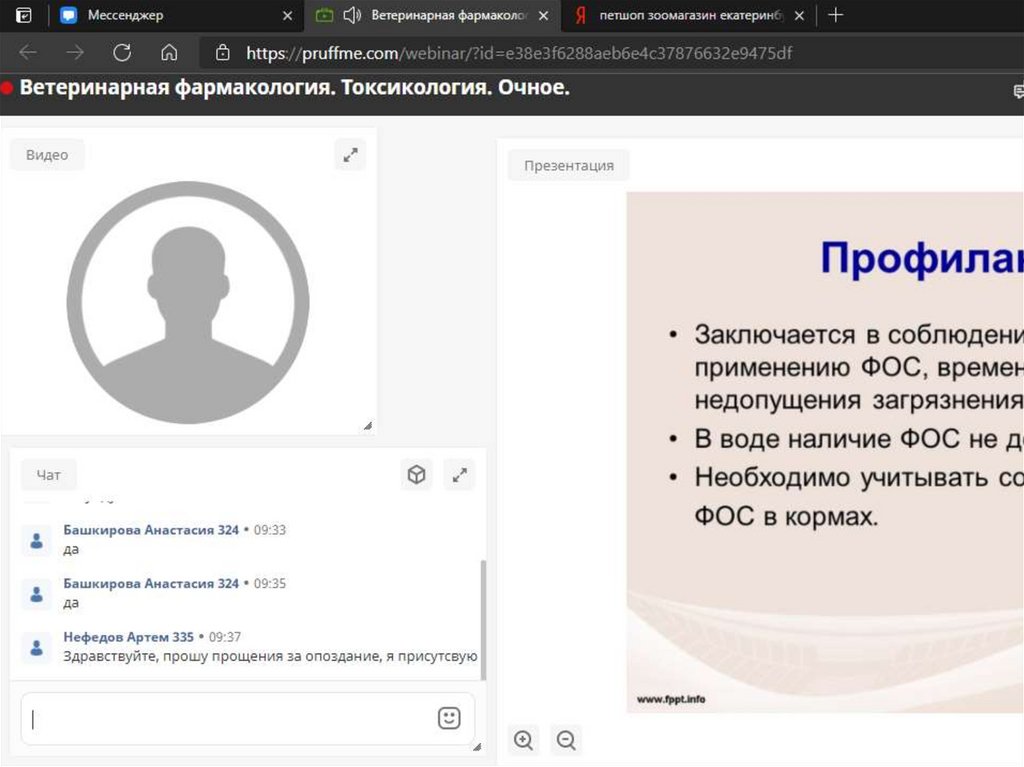1024x767 pixels.
Task: Zoom out of the presentation slide
Action: pyautogui.click(x=566, y=740)
